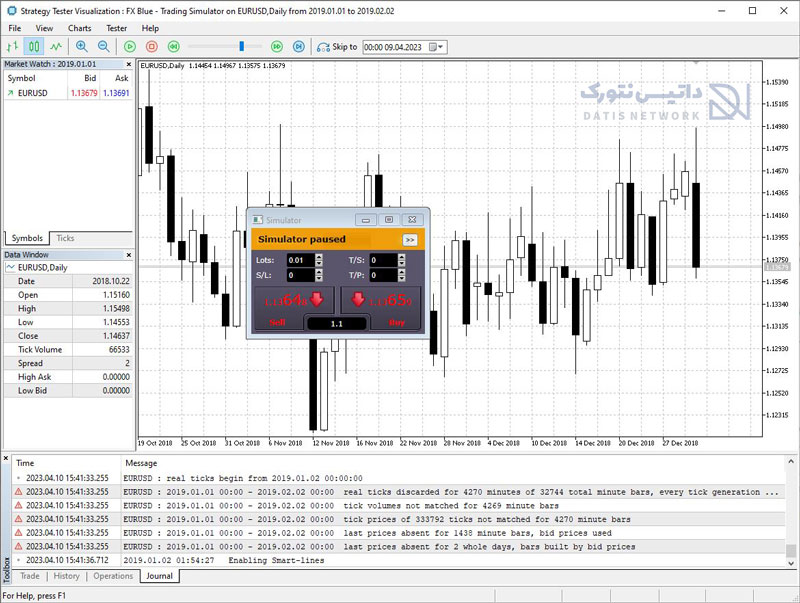Image resolution: width=800 pixels, height=603 pixels.
Task: Adjust the visualization speed slider
Action: [x=242, y=47]
